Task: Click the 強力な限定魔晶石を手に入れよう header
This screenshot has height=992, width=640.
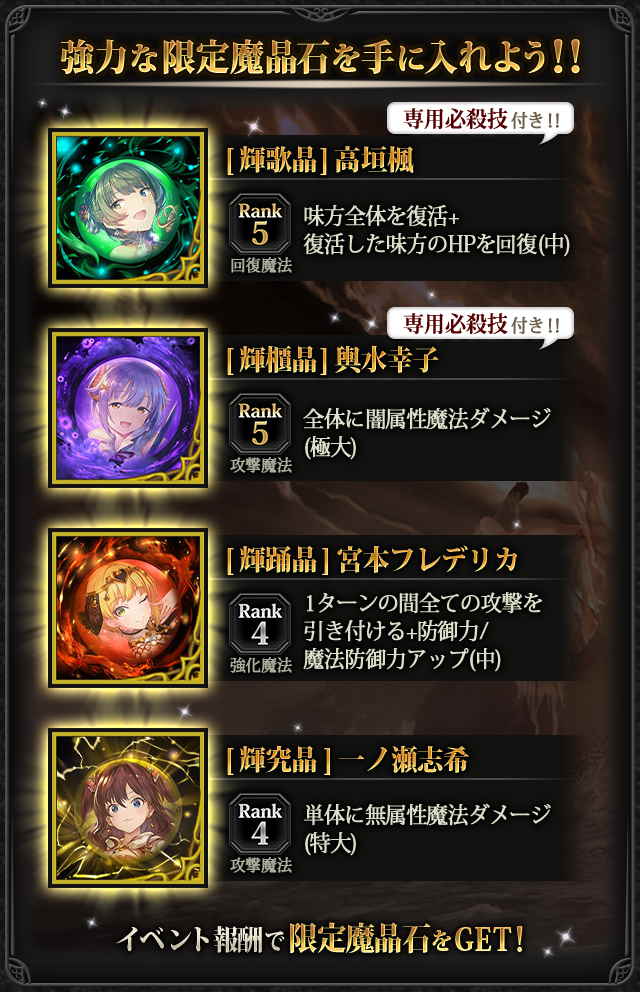Action: coord(321,58)
